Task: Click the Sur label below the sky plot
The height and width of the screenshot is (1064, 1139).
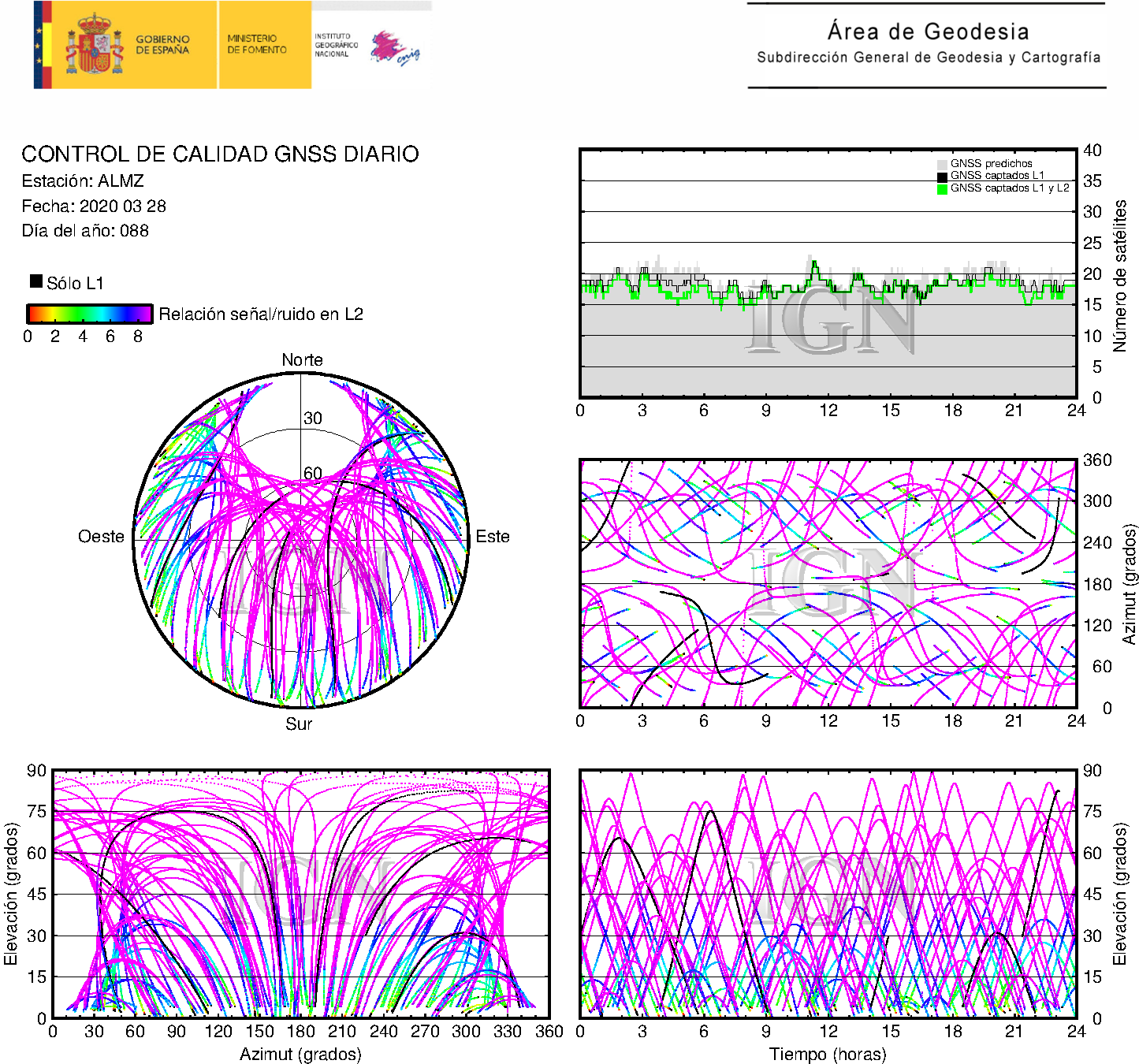Action: click(299, 724)
